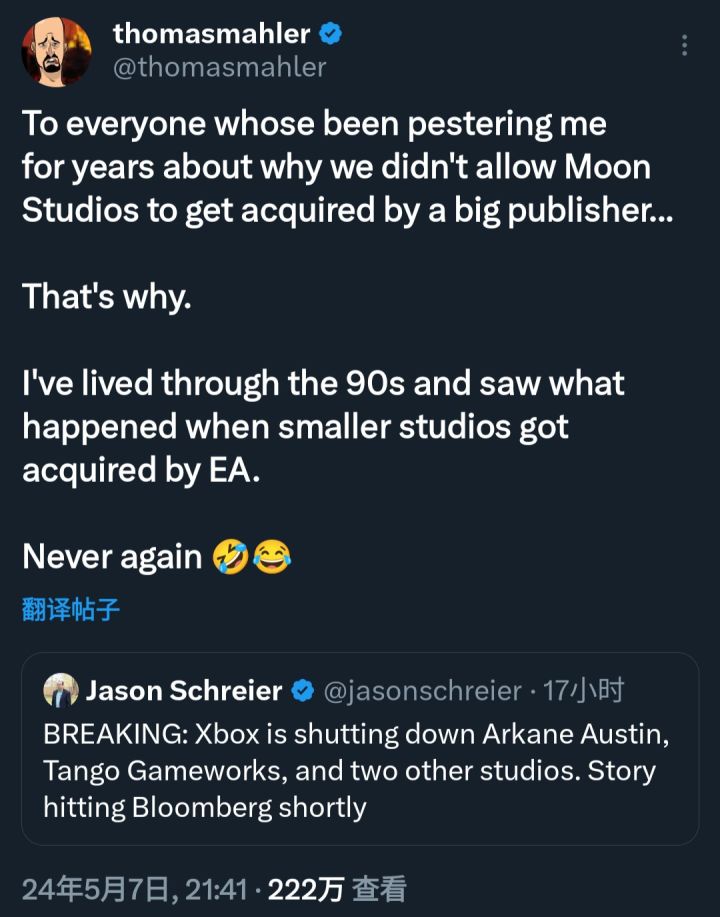Viewport: 720px width, 917px height.
Task: Select the @thomasmahler handle
Action: click(220, 67)
